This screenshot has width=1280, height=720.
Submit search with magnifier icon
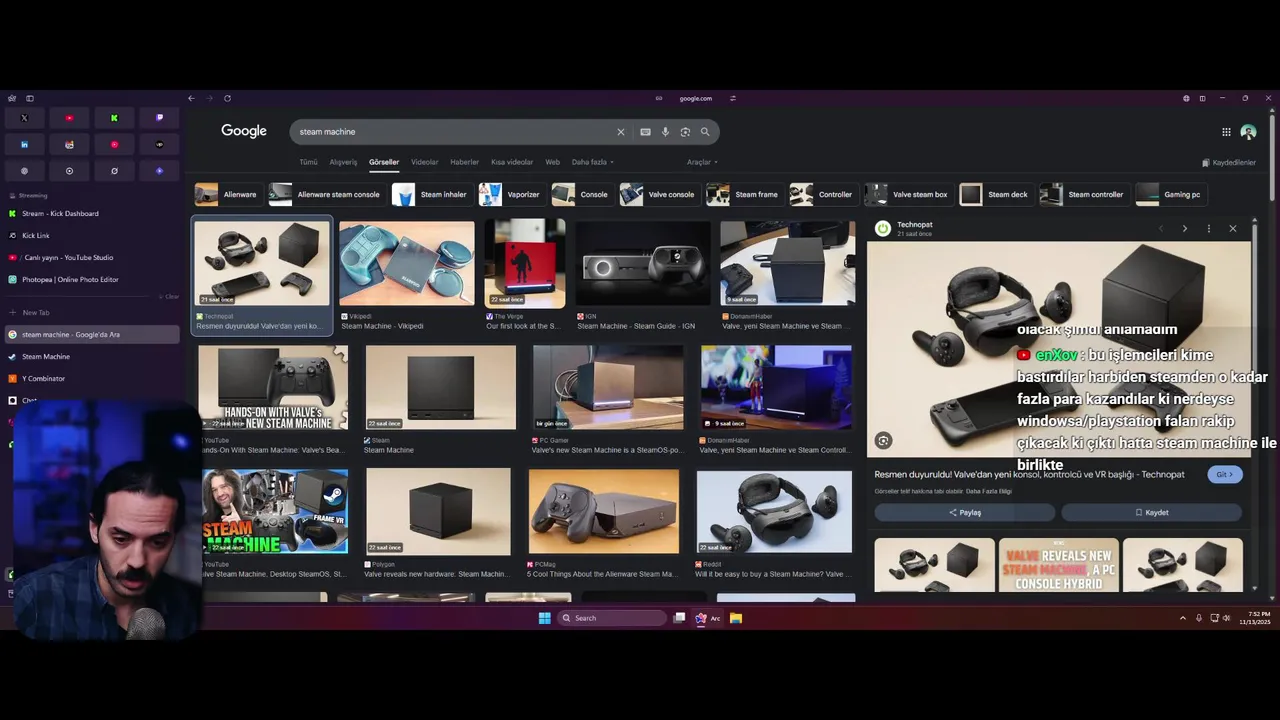(705, 132)
